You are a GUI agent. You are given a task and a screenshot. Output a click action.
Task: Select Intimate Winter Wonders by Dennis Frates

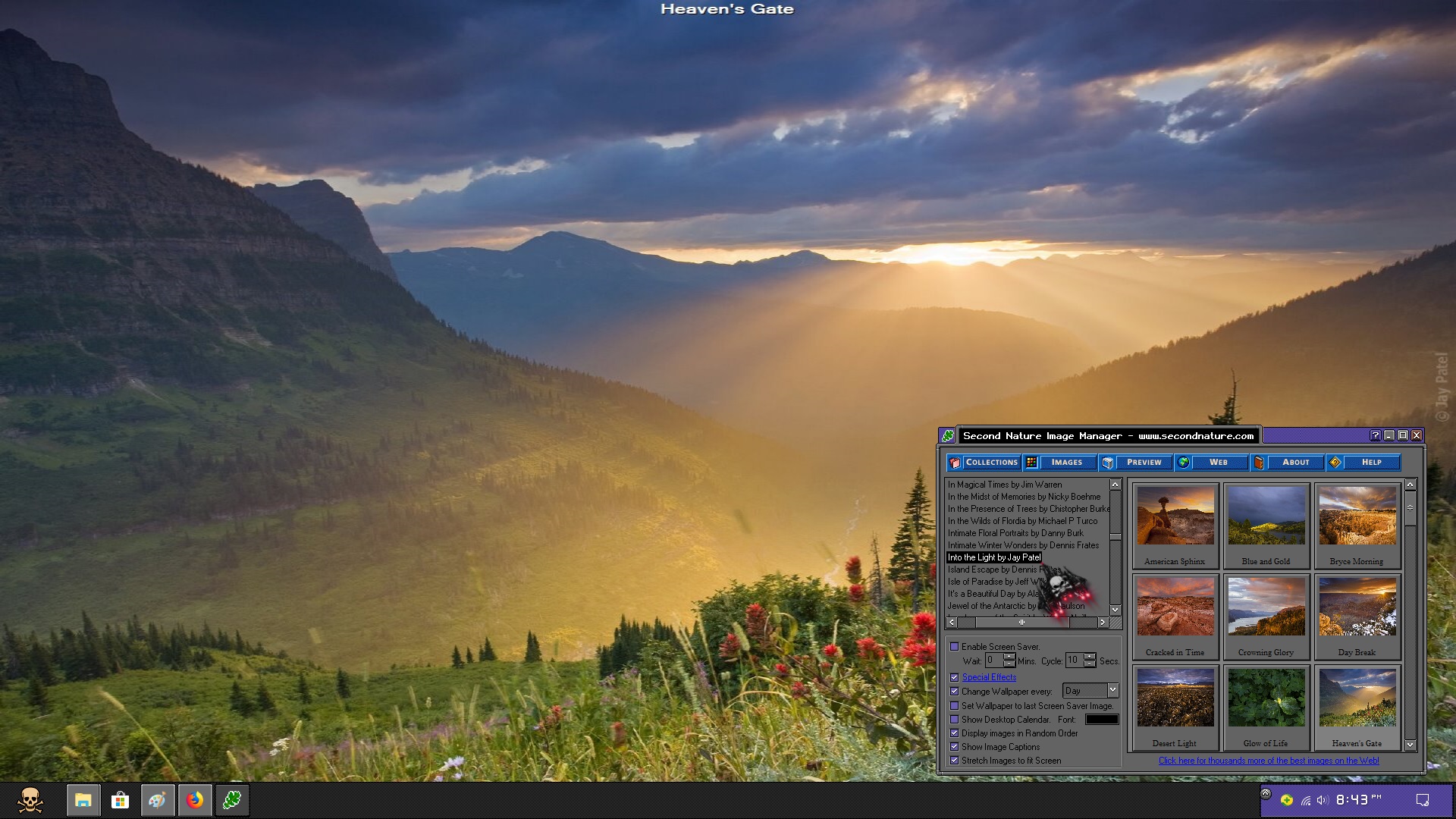pos(1023,545)
